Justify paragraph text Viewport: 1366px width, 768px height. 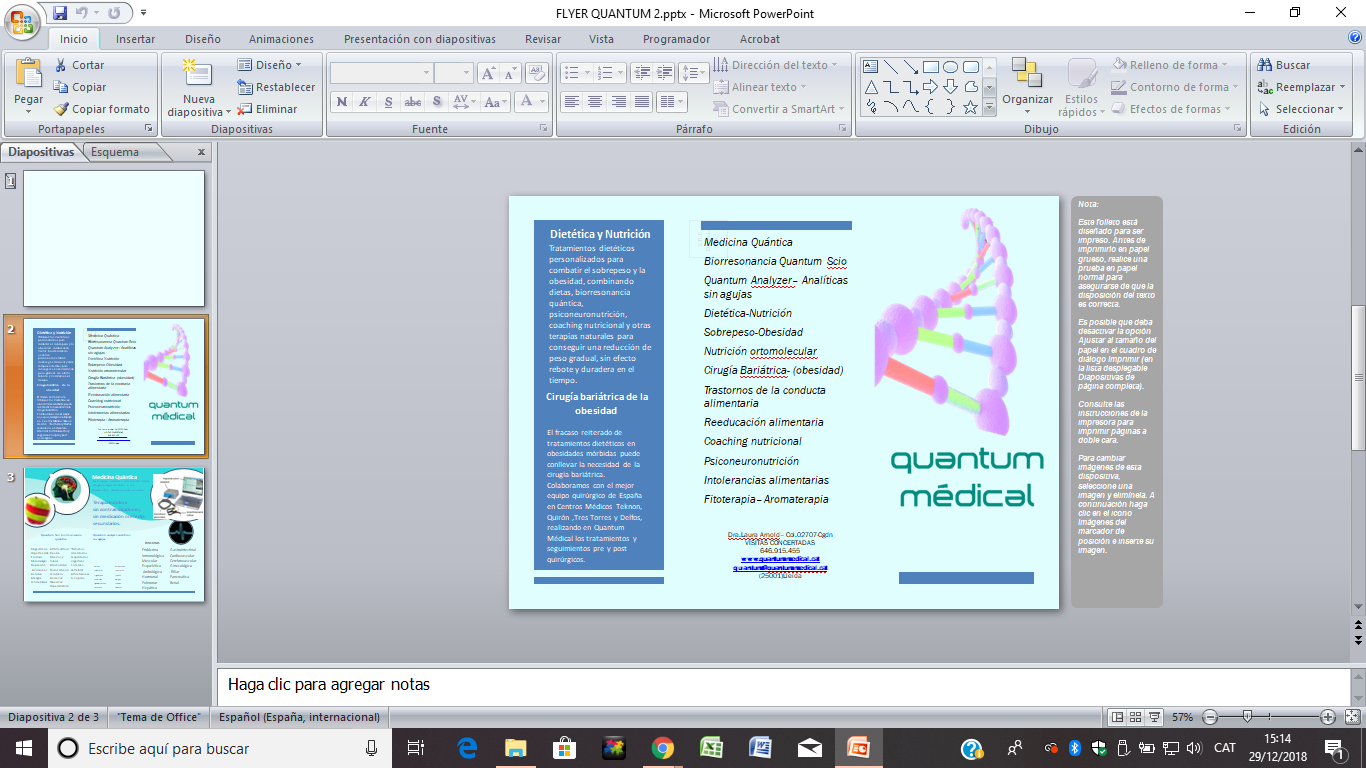tap(642, 102)
